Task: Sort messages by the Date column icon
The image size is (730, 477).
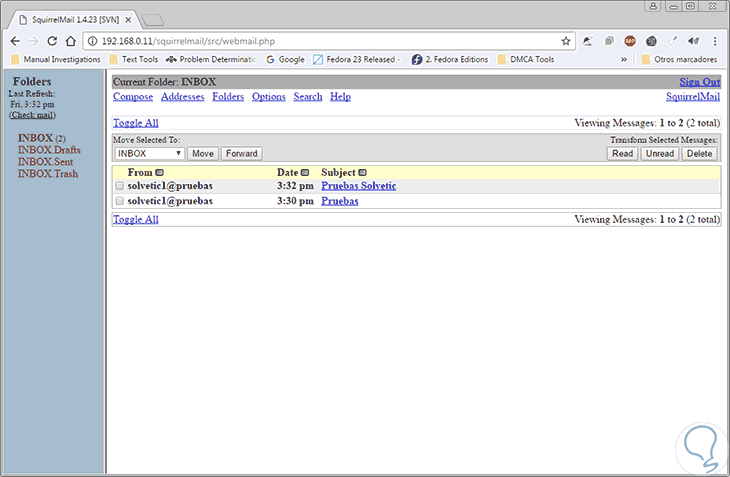Action: click(305, 173)
